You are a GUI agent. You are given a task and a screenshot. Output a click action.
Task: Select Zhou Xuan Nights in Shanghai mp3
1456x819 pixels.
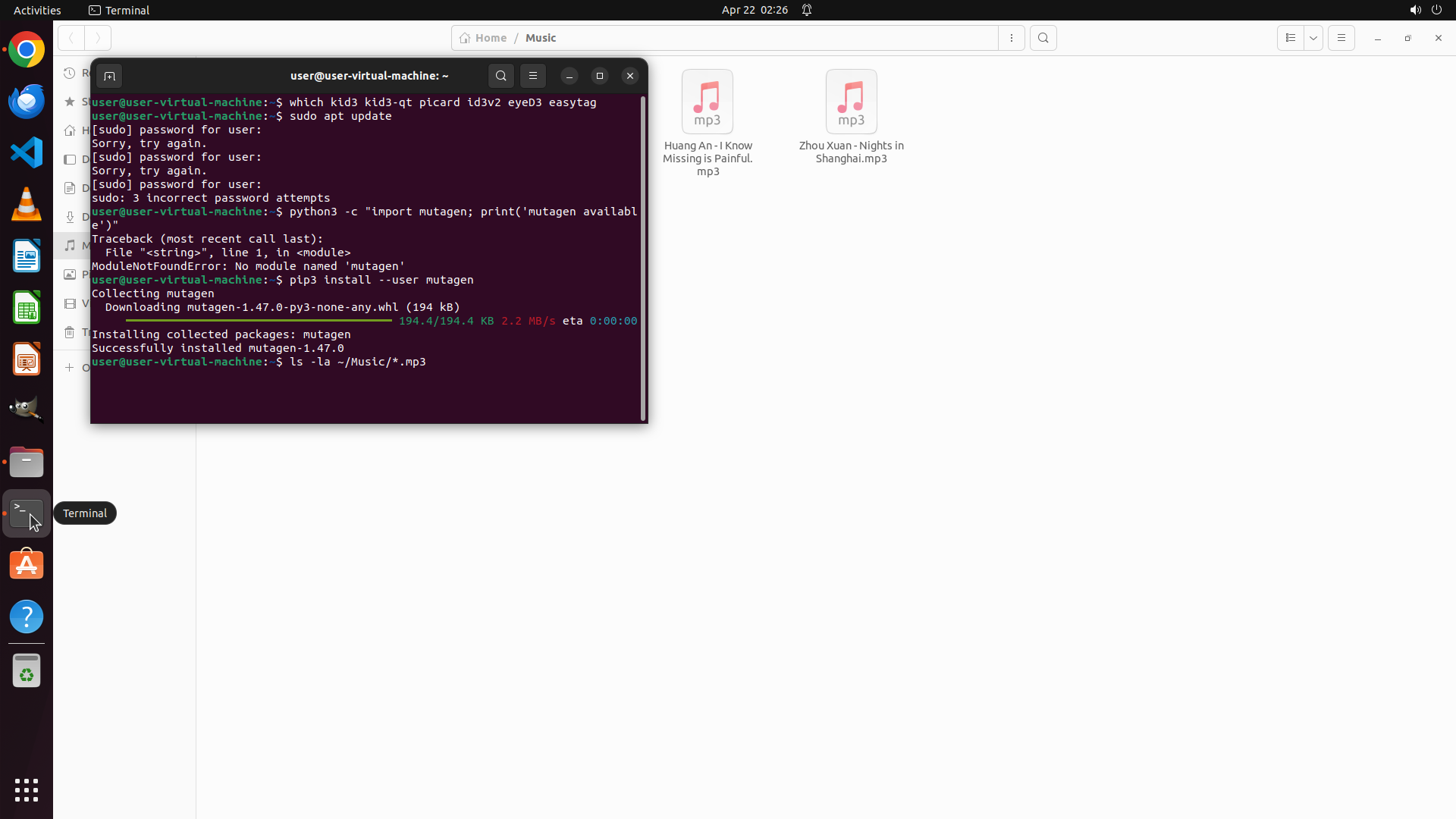851,102
